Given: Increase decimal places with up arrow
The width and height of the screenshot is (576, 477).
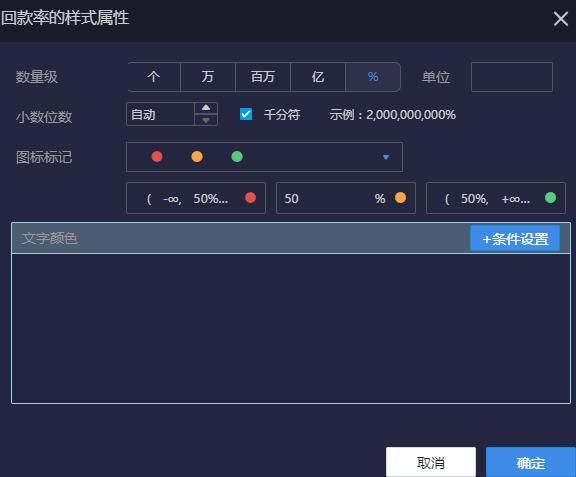Looking at the screenshot, I should (206, 108).
